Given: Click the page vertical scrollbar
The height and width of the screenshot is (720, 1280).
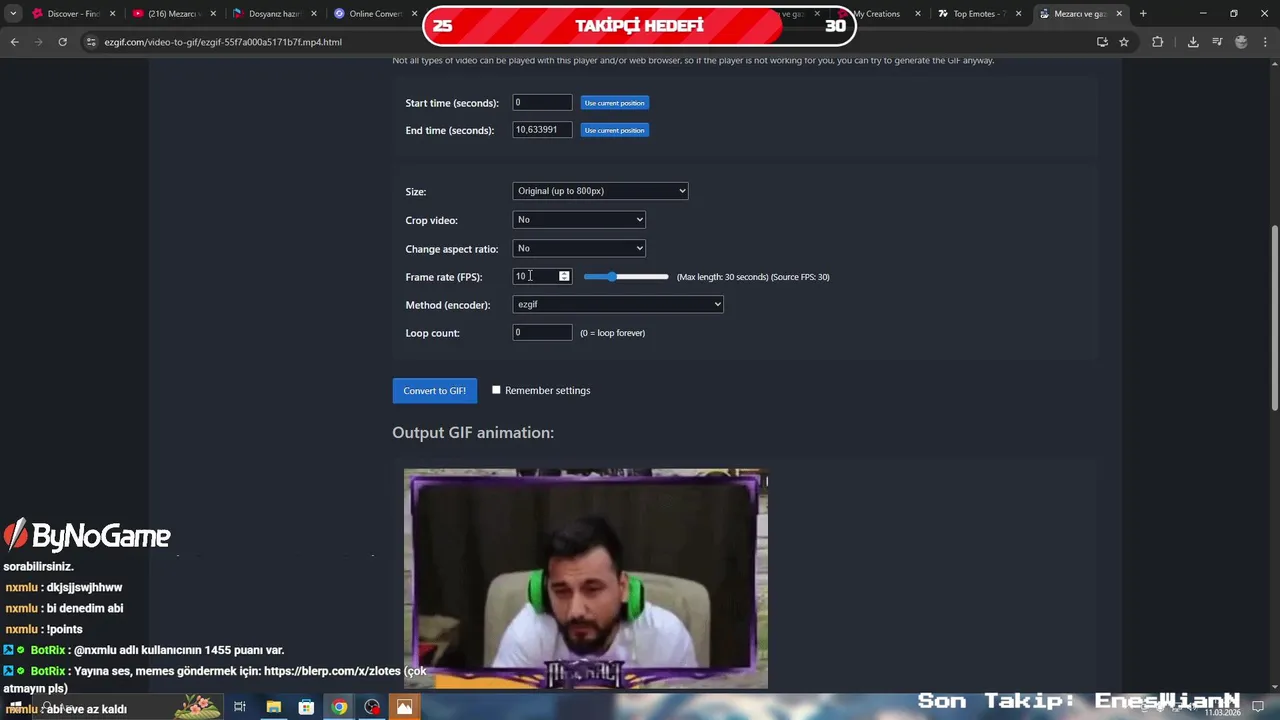Looking at the screenshot, I should coord(1274,318).
